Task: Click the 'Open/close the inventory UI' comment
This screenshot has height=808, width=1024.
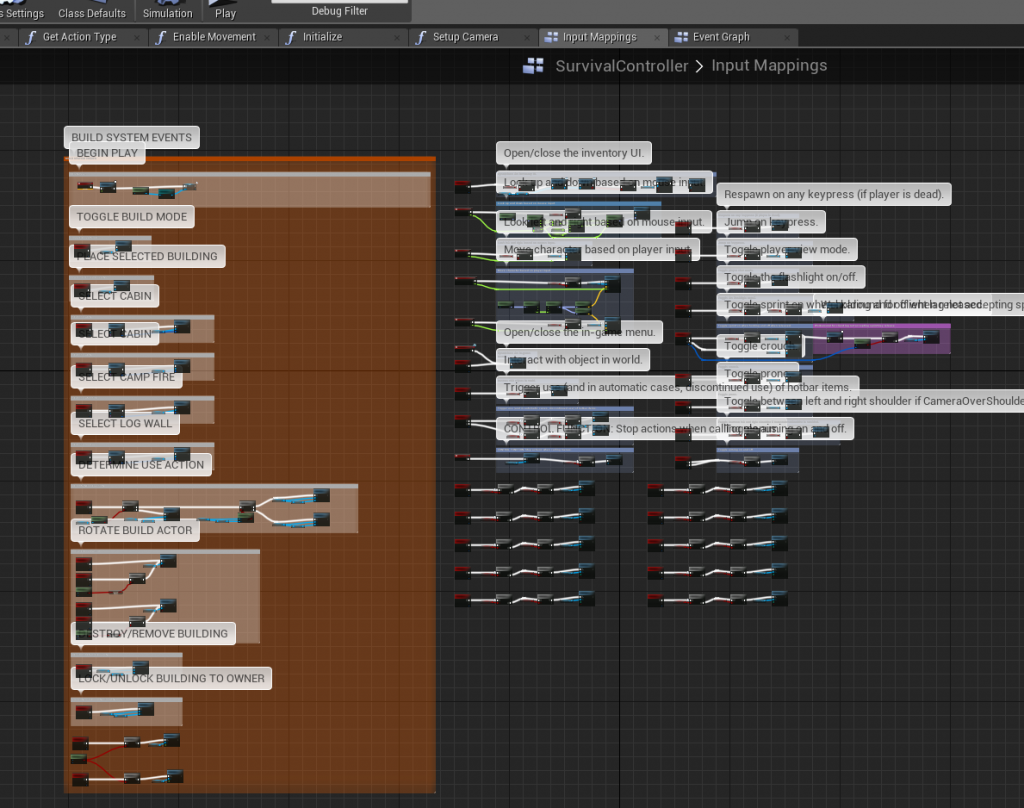Action: click(x=574, y=153)
